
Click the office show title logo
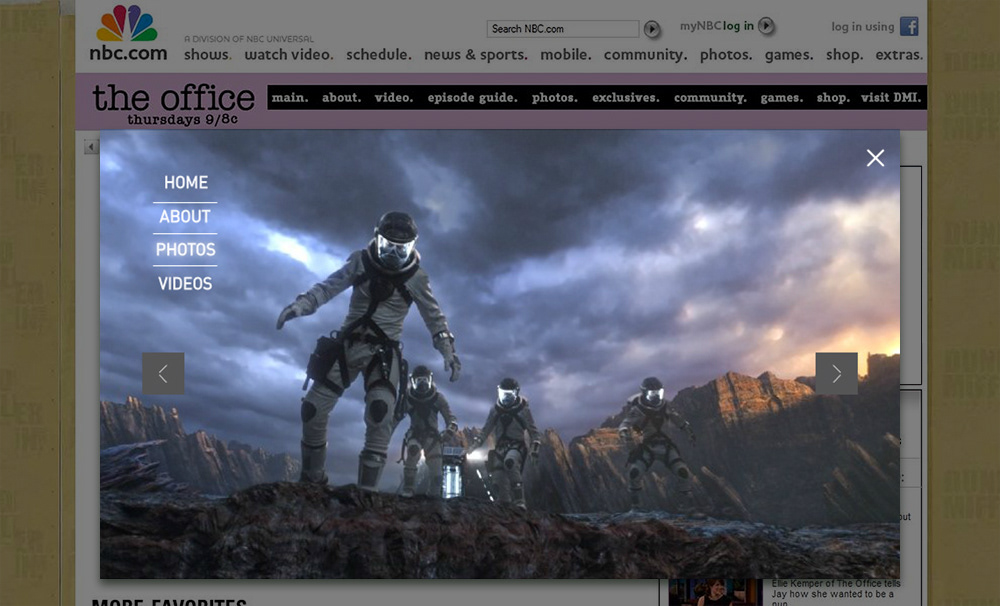173,98
